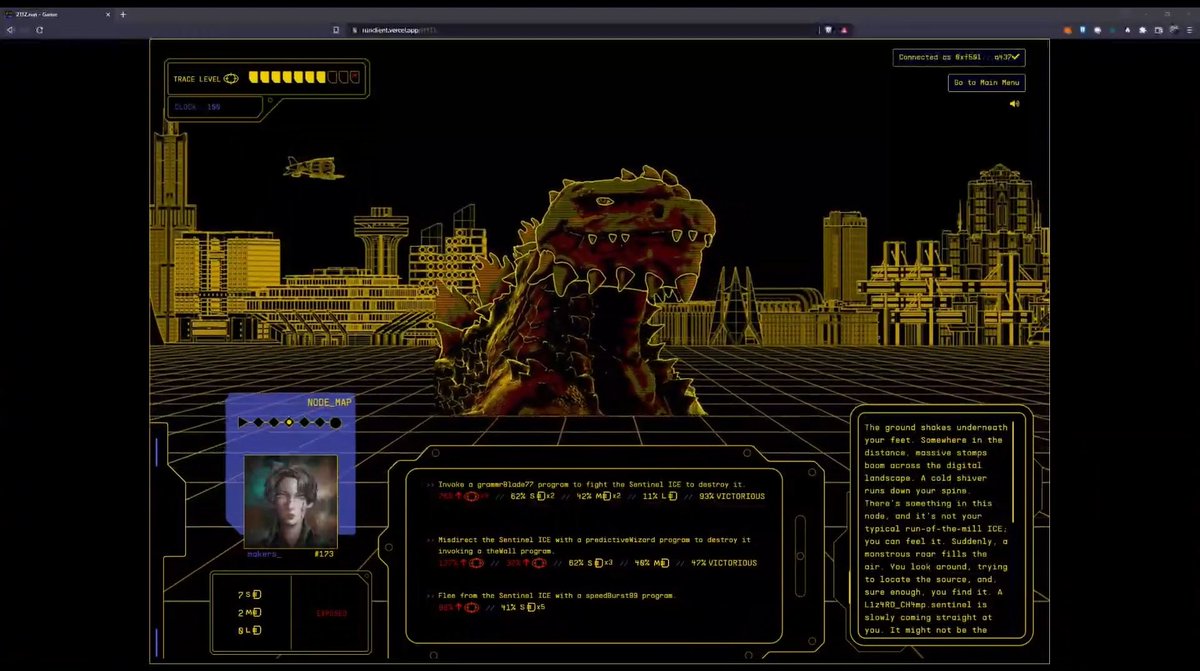Click the 47% VICTORIOUS outcome text

click(x=724, y=563)
